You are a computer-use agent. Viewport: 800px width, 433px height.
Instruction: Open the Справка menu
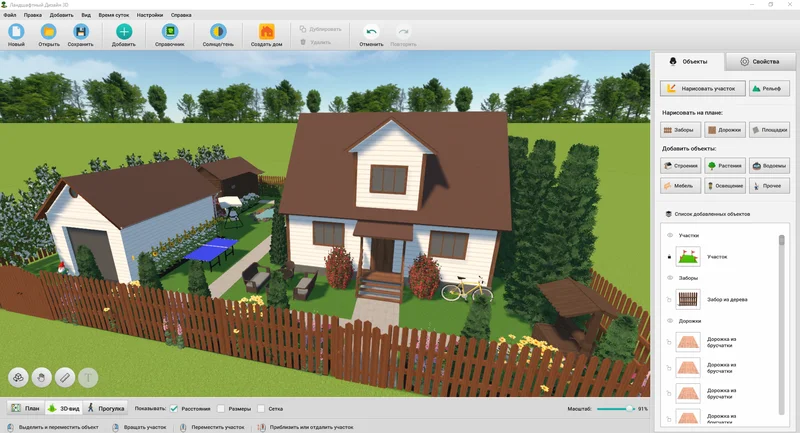(x=181, y=15)
